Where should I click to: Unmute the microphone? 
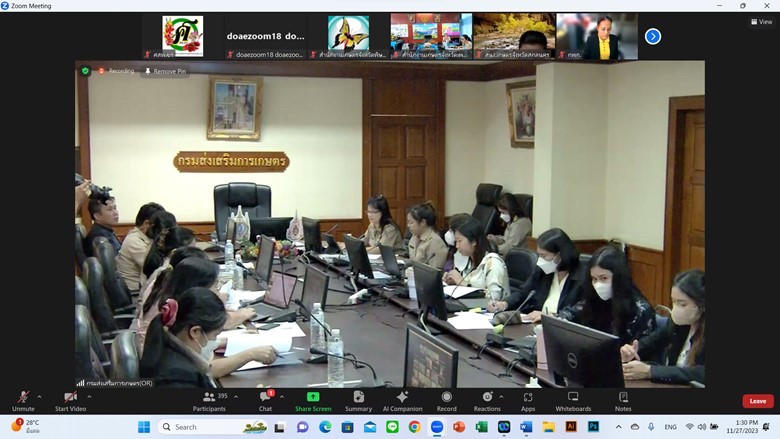point(22,400)
